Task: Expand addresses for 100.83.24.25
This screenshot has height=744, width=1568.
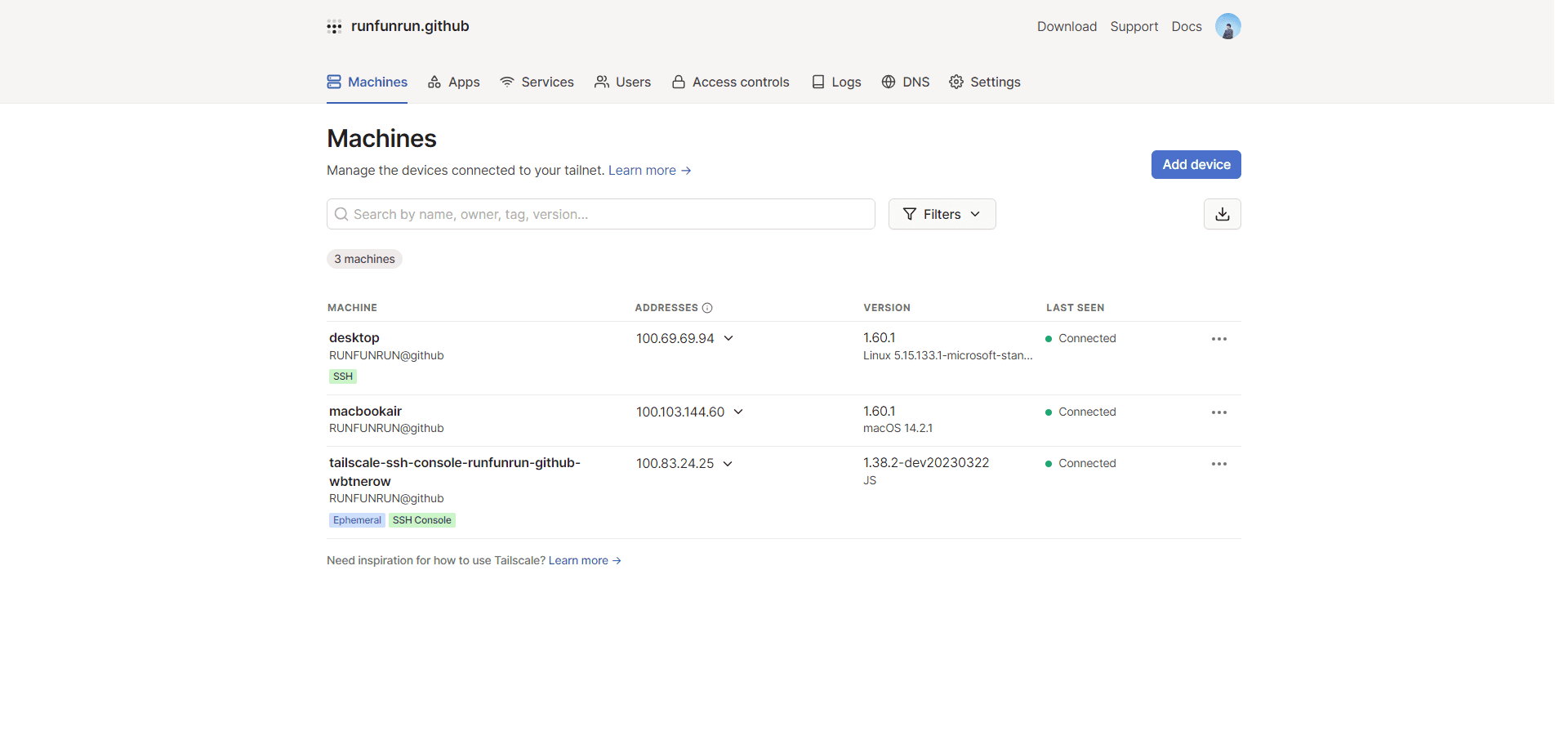Action: coord(728,463)
